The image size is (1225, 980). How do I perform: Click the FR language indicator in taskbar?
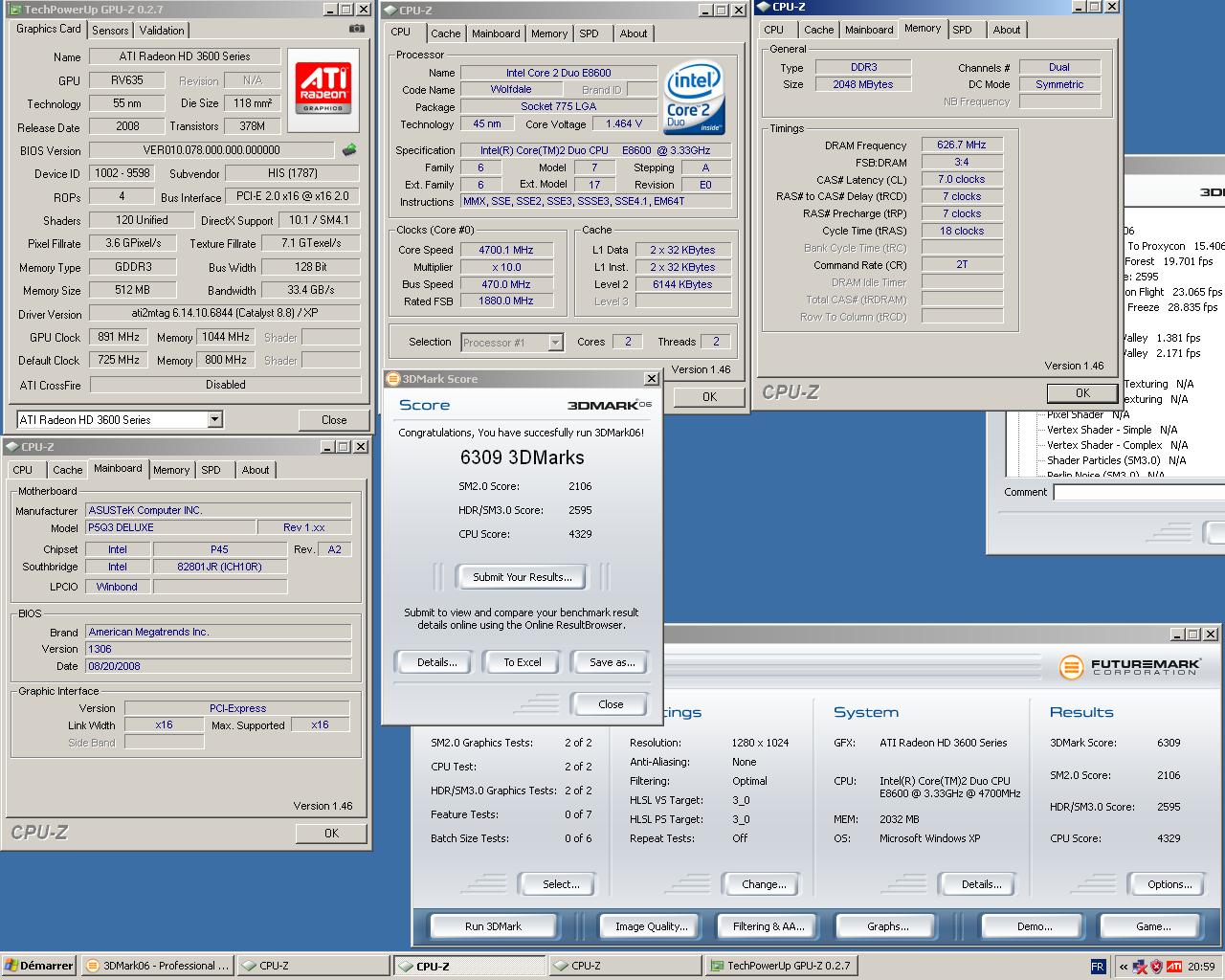coord(1098,967)
